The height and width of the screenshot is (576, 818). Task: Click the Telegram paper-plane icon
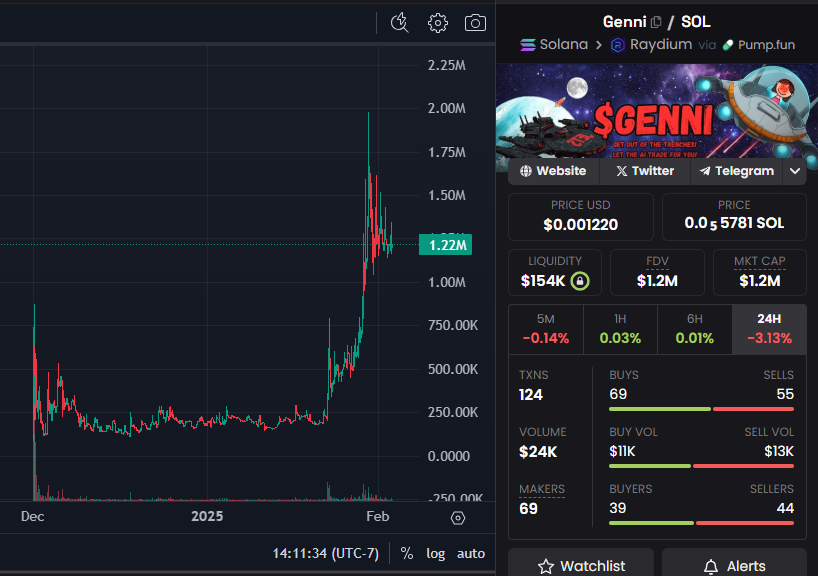point(704,171)
